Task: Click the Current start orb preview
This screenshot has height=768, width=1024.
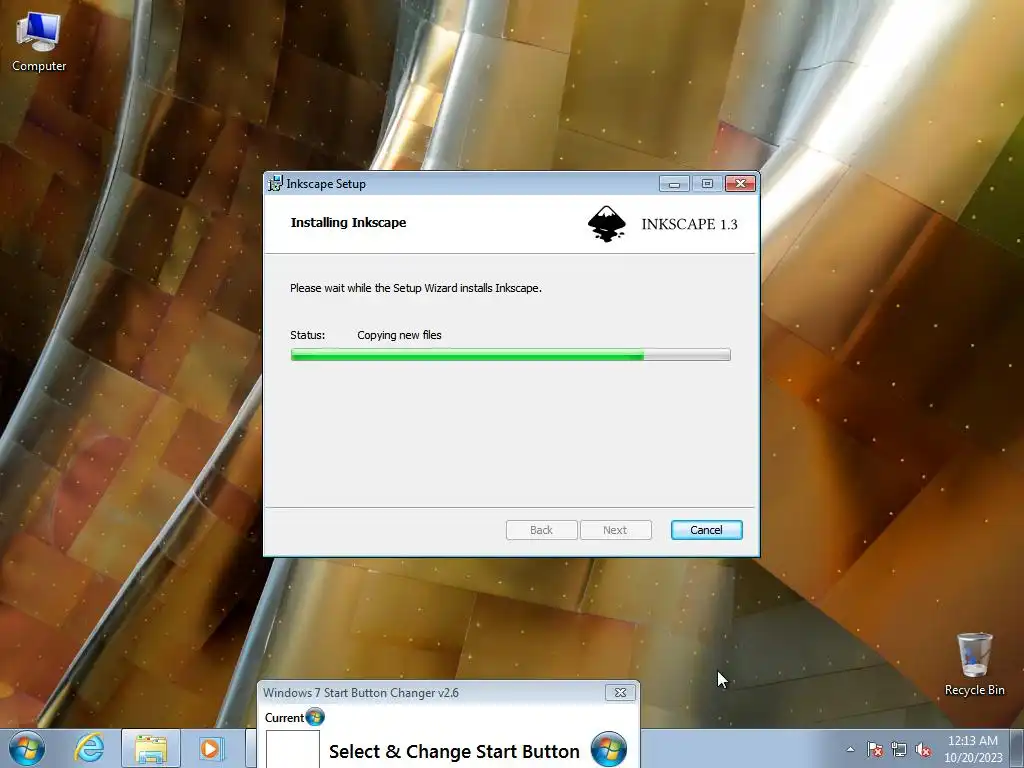Action: (315, 717)
